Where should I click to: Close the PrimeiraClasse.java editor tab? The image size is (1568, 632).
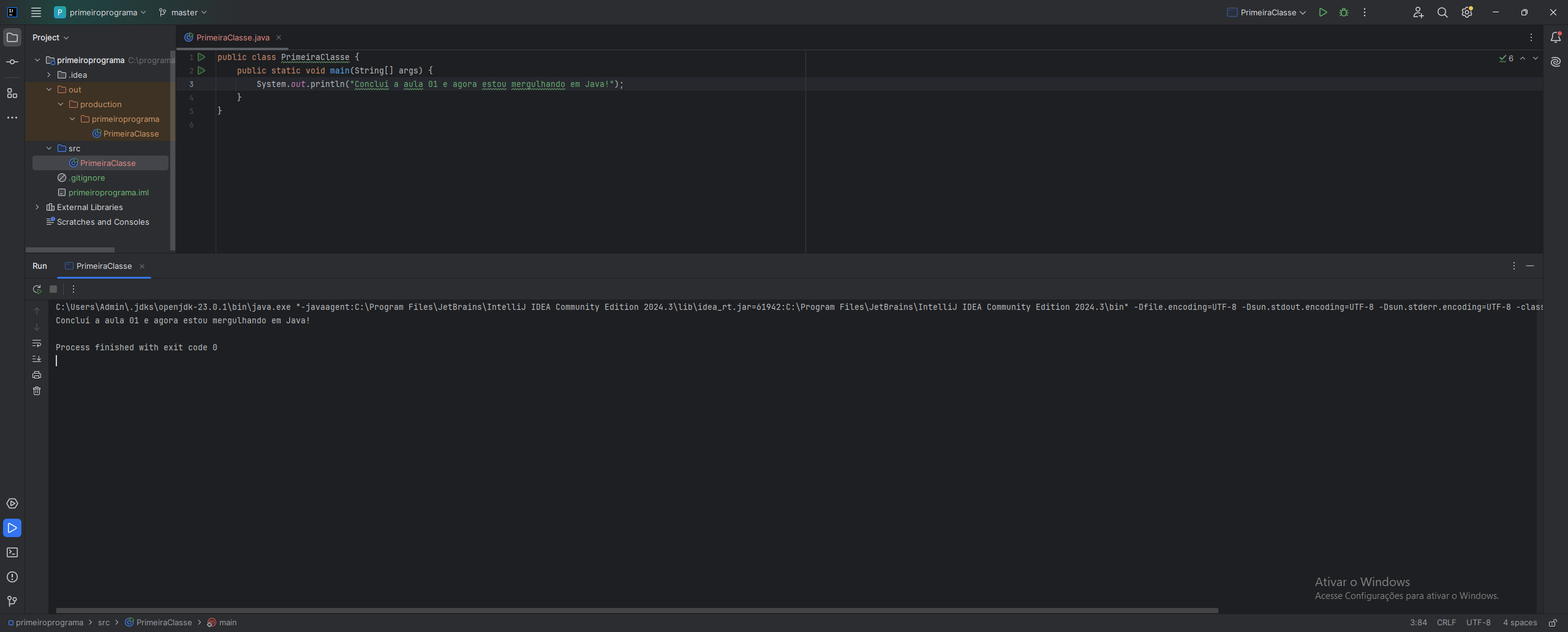pyautogui.click(x=279, y=37)
